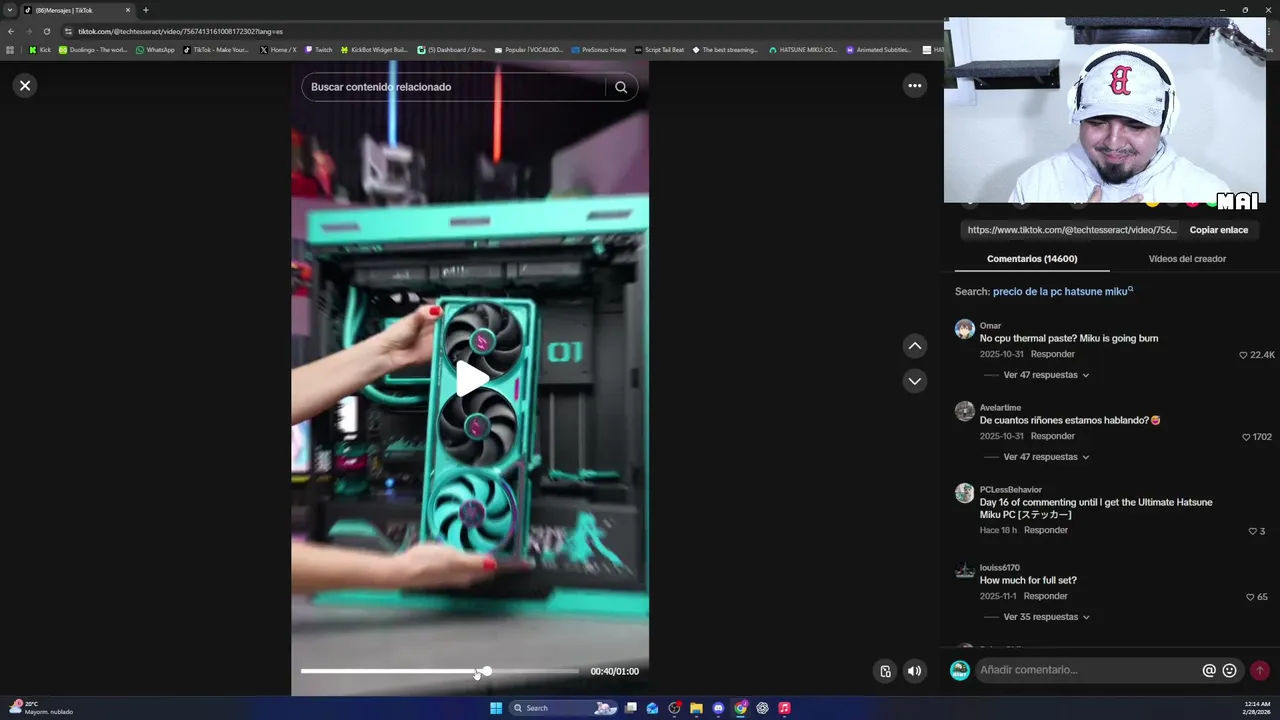The width and height of the screenshot is (1280, 720).
Task: Click the video progress slider handle
Action: (486, 671)
